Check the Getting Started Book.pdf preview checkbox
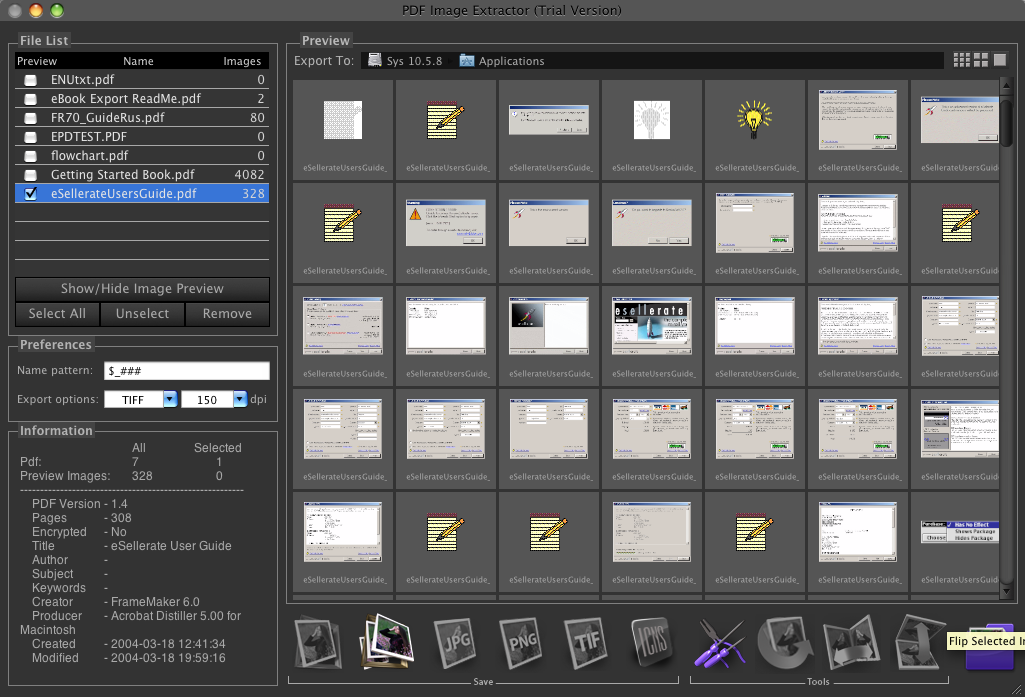The height and width of the screenshot is (697, 1025). click(x=31, y=175)
